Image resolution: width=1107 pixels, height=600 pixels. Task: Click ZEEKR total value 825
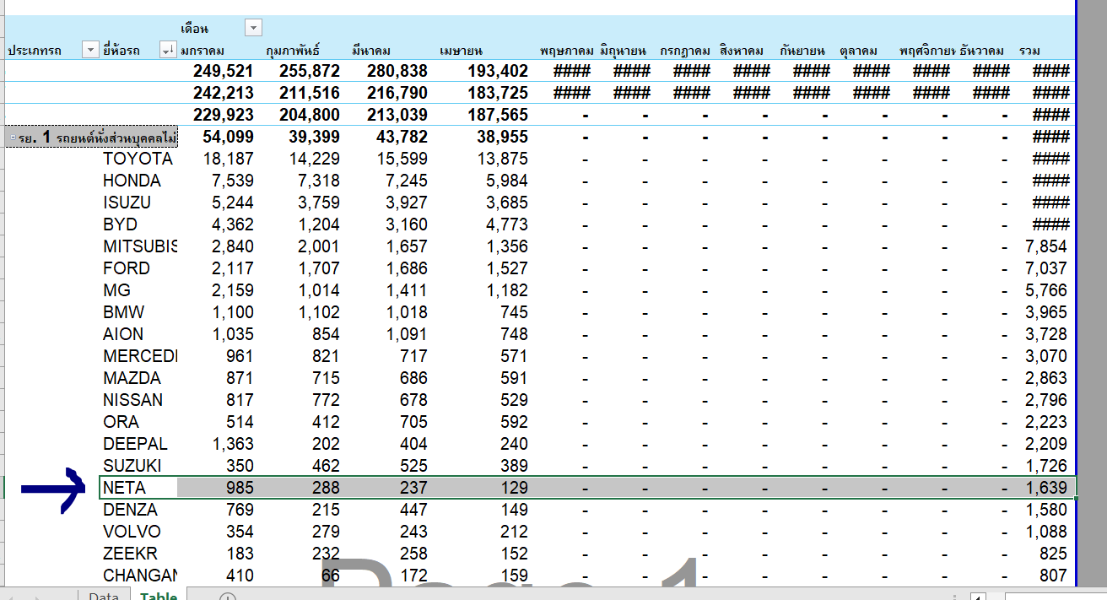pyautogui.click(x=1053, y=553)
